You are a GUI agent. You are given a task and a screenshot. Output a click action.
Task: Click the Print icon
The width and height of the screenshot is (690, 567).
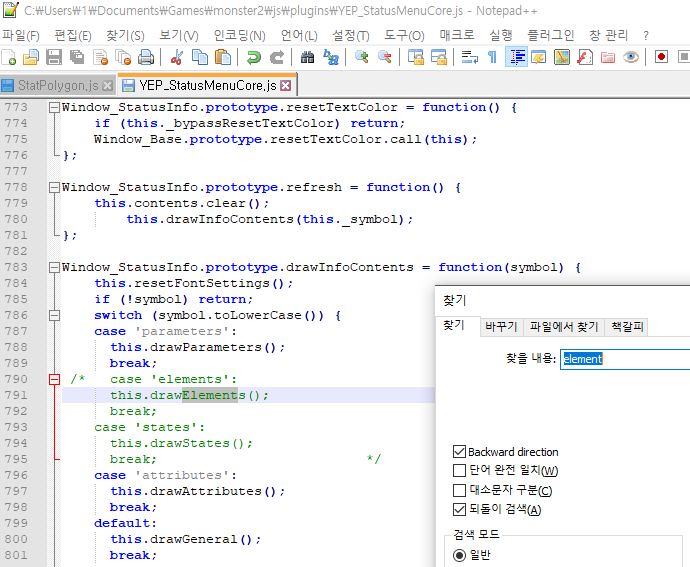pyautogui.click(x=146, y=57)
